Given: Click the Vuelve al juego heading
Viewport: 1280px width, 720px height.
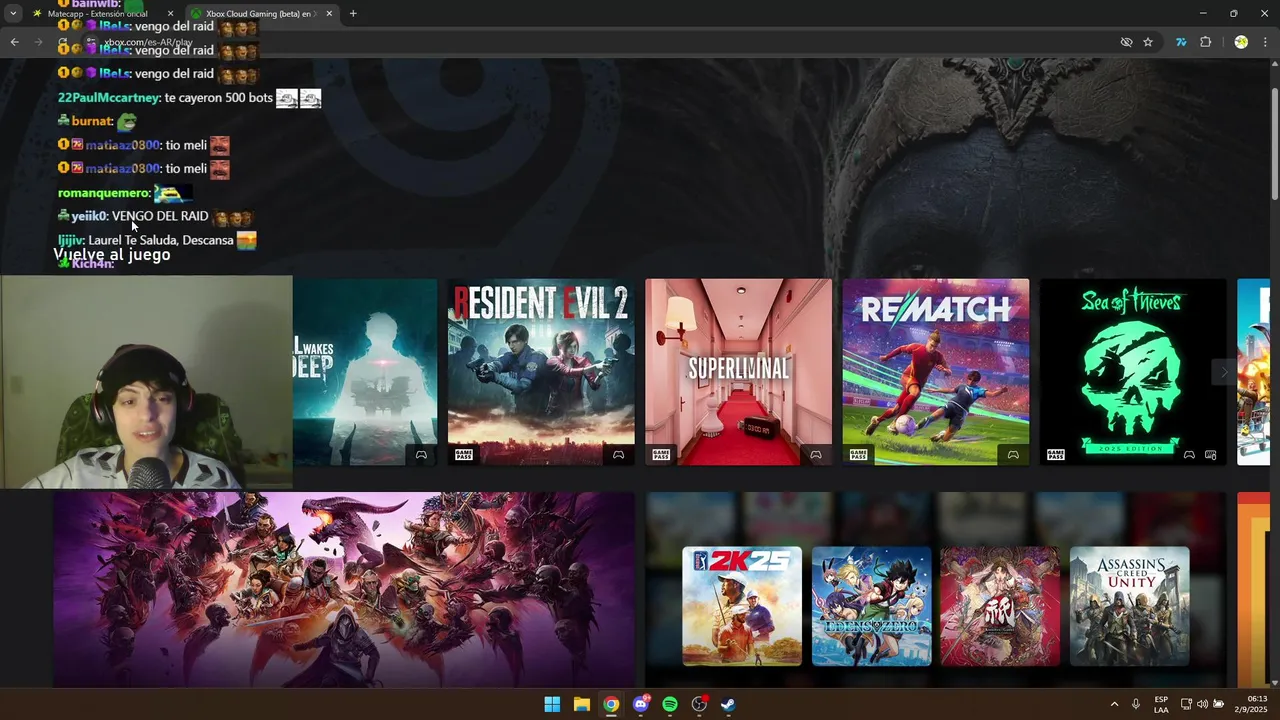Looking at the screenshot, I should coord(112,255).
